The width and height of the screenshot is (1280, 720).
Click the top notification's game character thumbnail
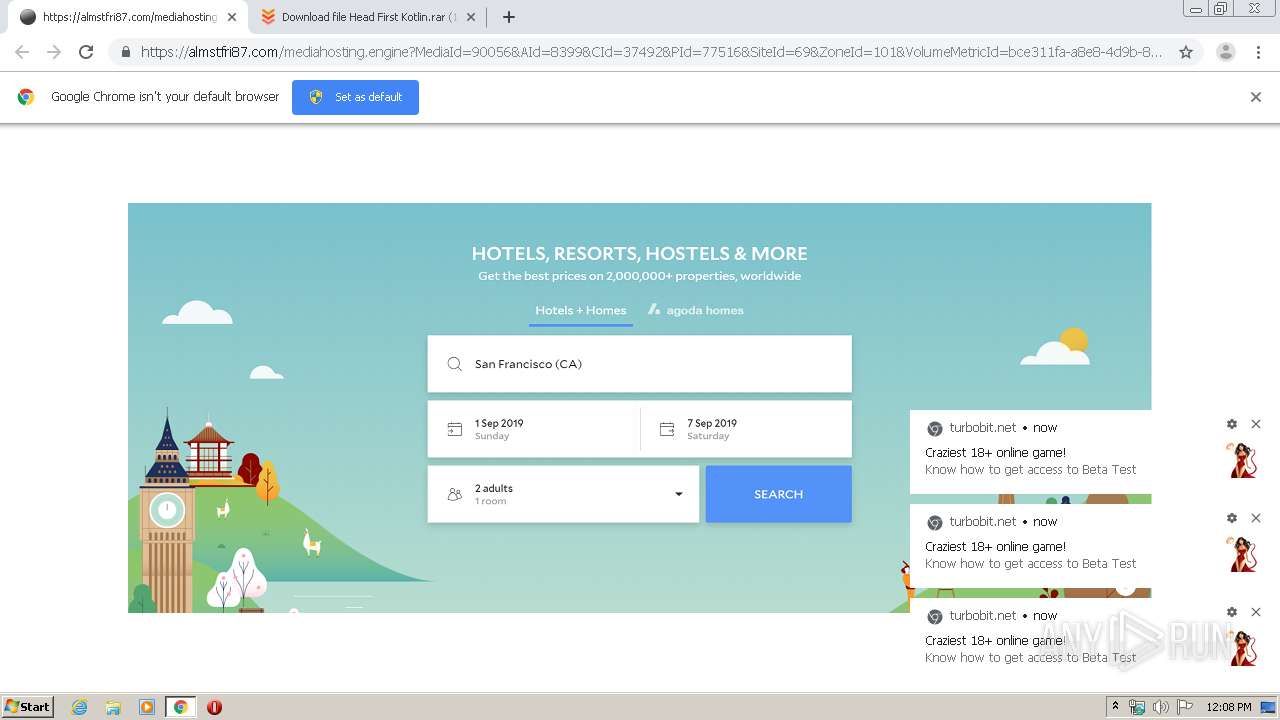(1243, 460)
